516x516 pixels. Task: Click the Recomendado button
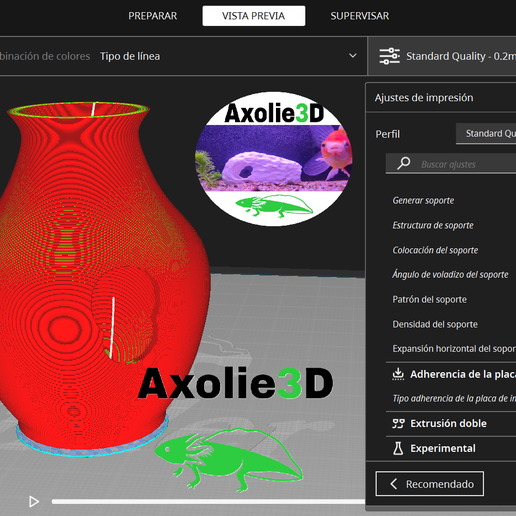coord(430,484)
